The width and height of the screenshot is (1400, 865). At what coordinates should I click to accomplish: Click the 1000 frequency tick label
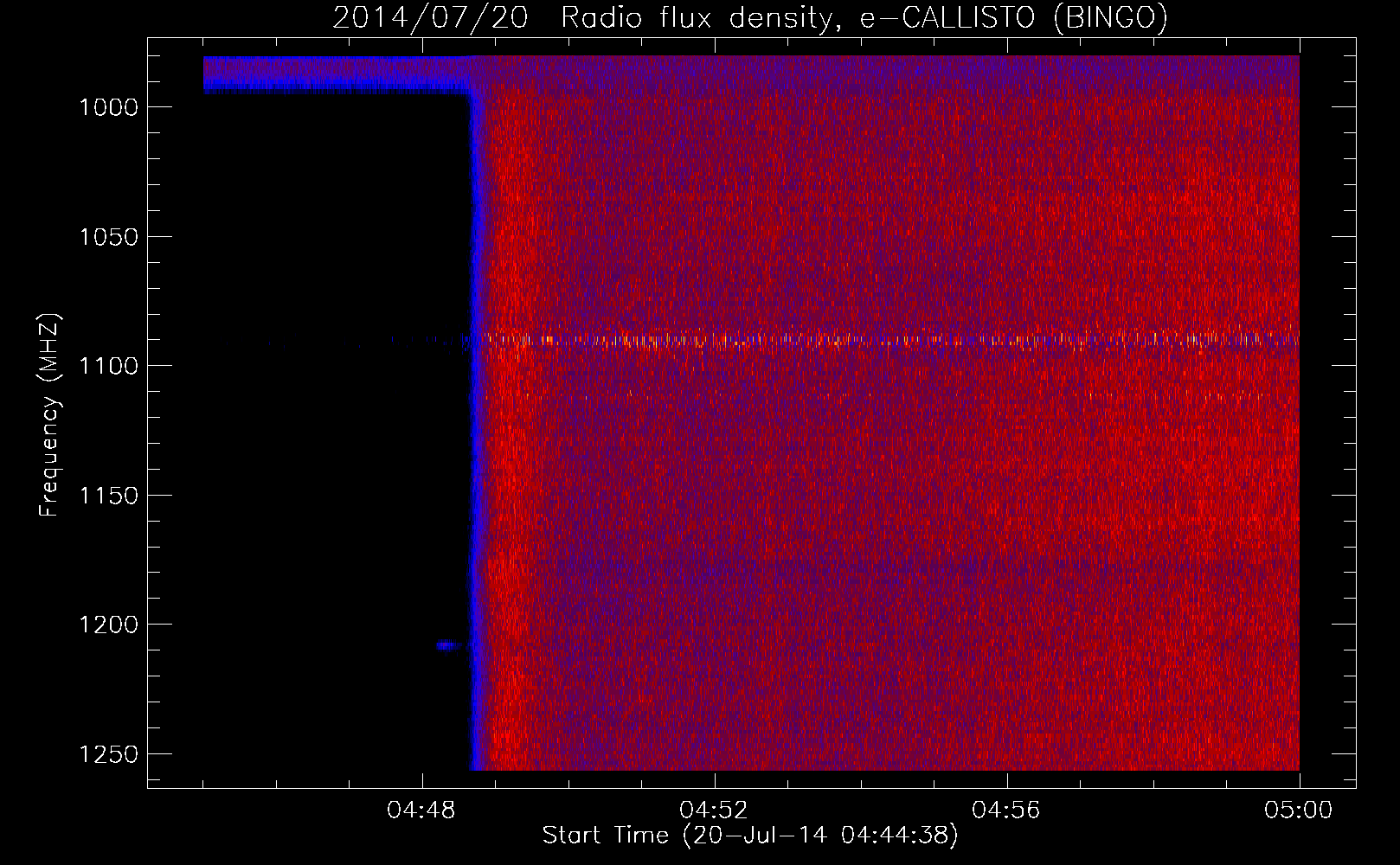(108, 107)
